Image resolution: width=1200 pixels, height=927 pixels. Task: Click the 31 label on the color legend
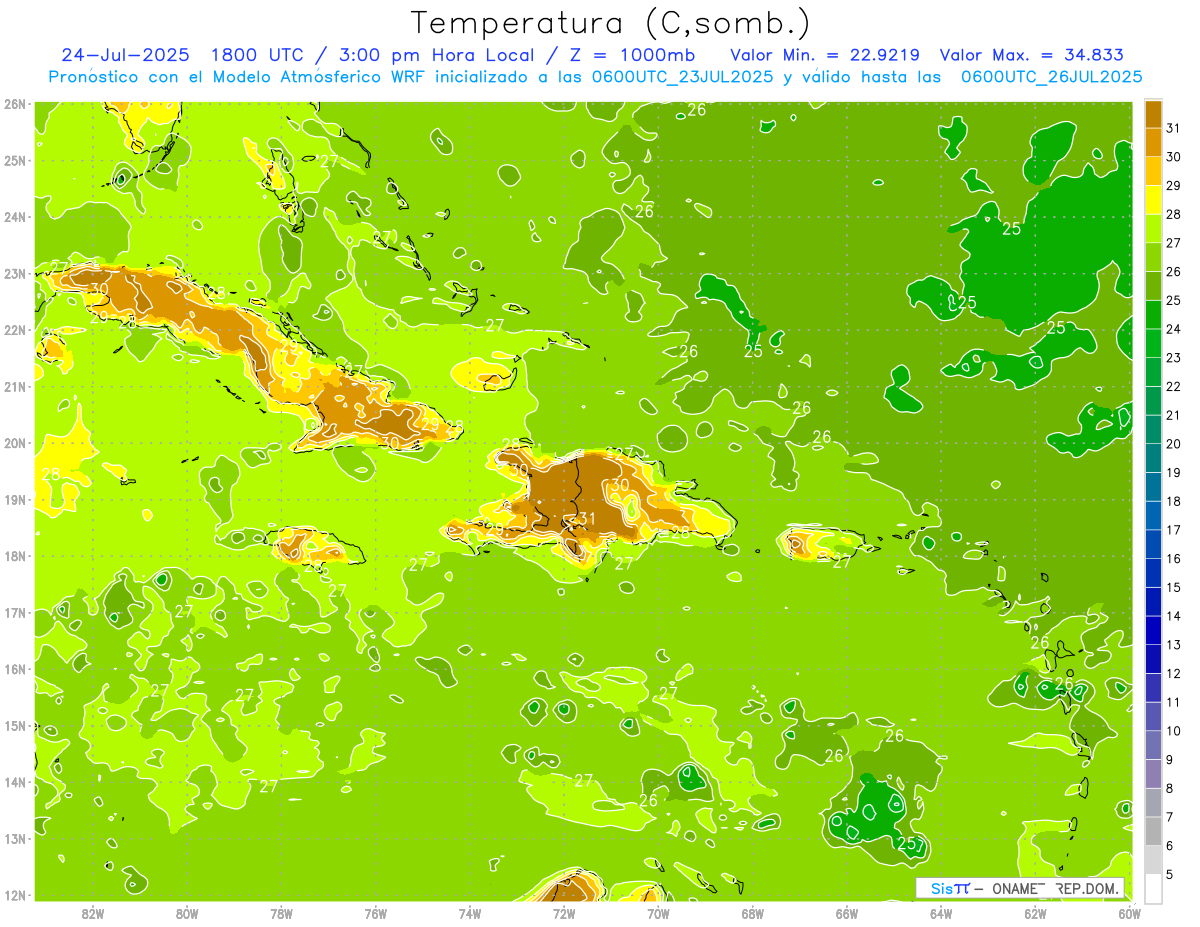[1174, 128]
